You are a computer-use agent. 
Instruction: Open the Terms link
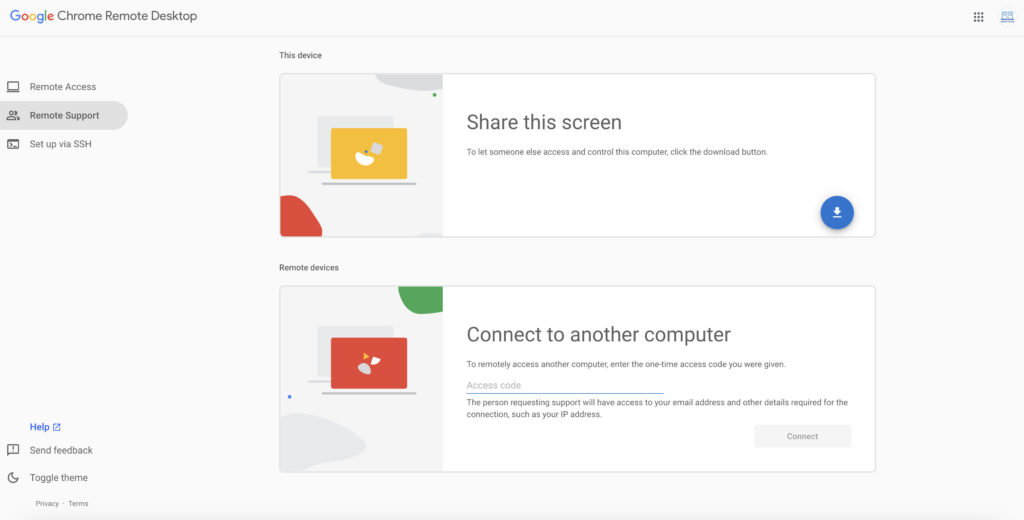coord(78,504)
